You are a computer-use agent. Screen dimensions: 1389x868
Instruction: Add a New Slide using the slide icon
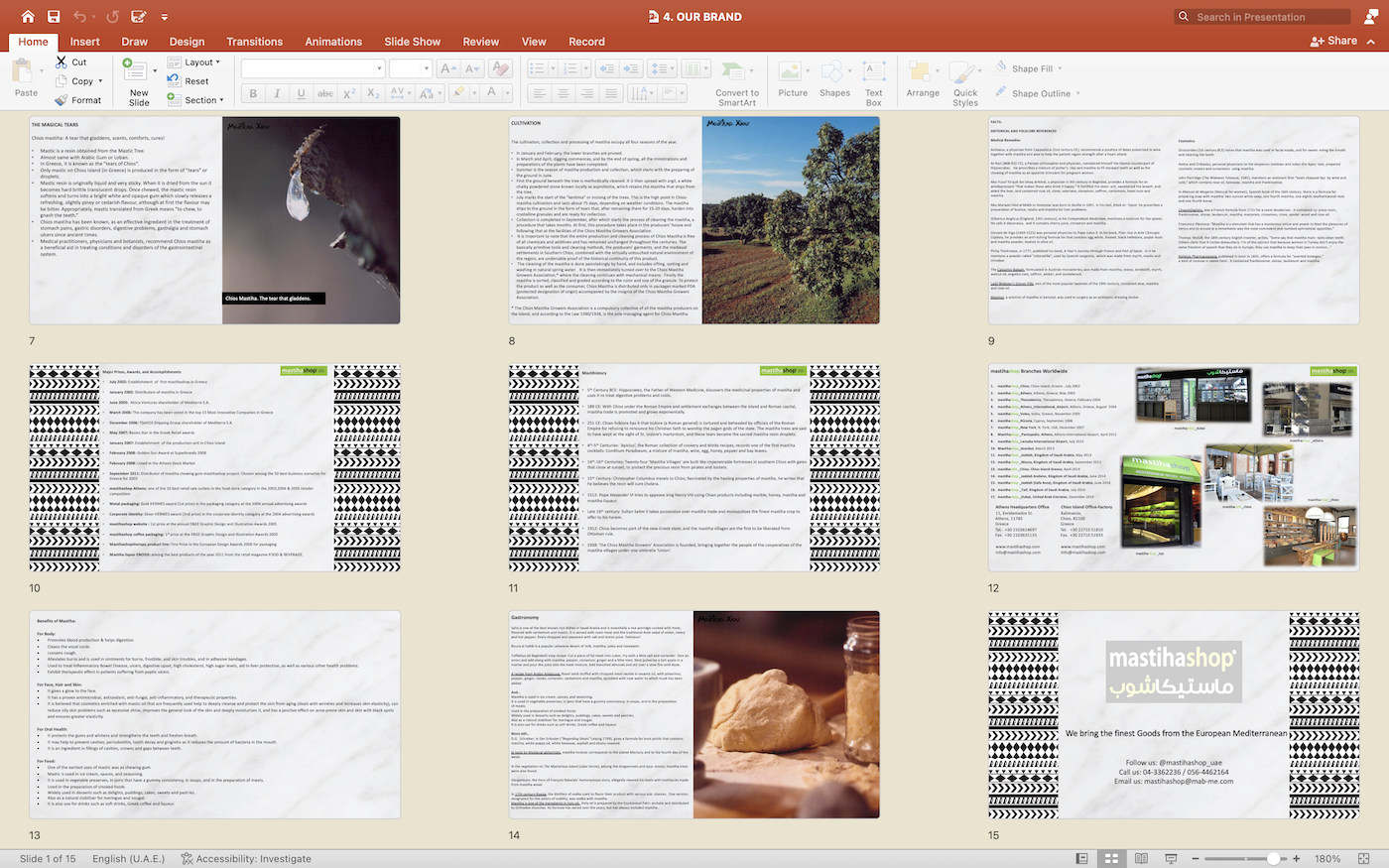(134, 69)
